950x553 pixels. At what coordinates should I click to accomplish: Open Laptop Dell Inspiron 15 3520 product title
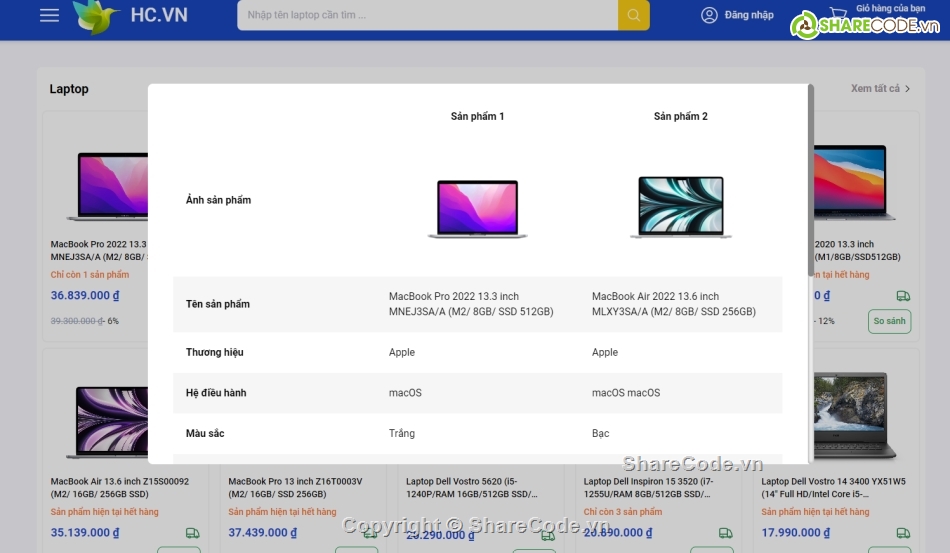655,487
